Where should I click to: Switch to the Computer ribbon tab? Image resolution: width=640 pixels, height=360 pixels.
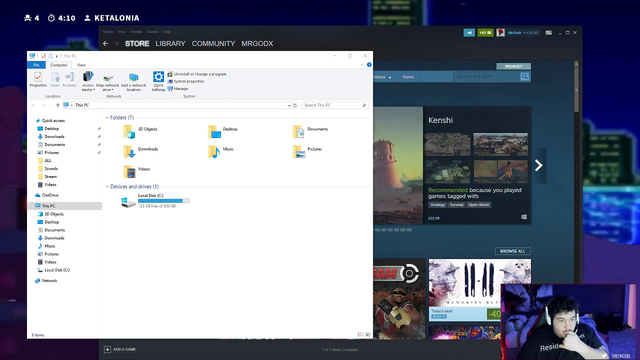tap(58, 65)
